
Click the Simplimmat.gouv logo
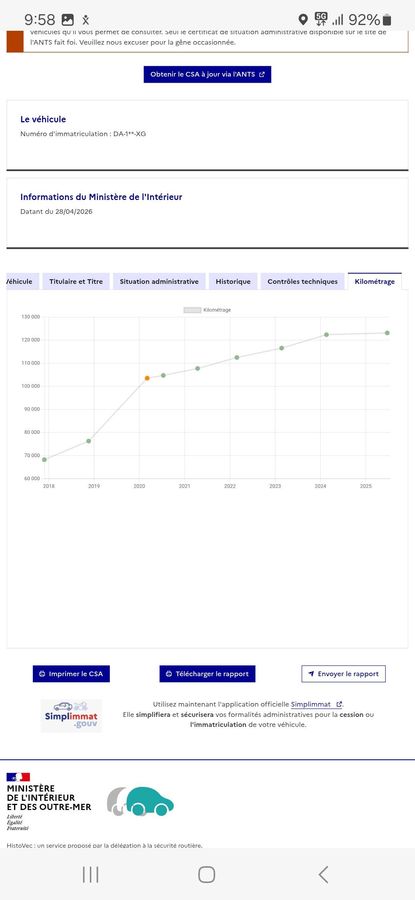pos(71,715)
